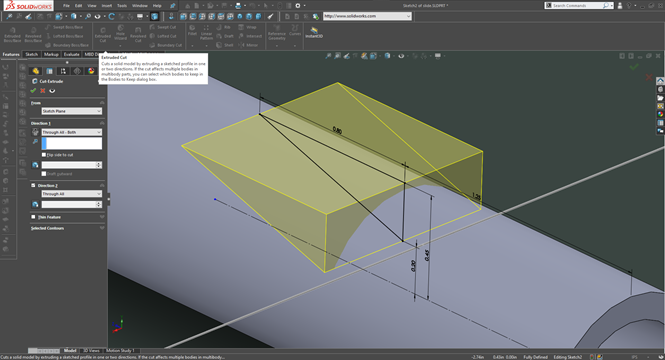Switch to the Evaluate tab

[x=71, y=54]
